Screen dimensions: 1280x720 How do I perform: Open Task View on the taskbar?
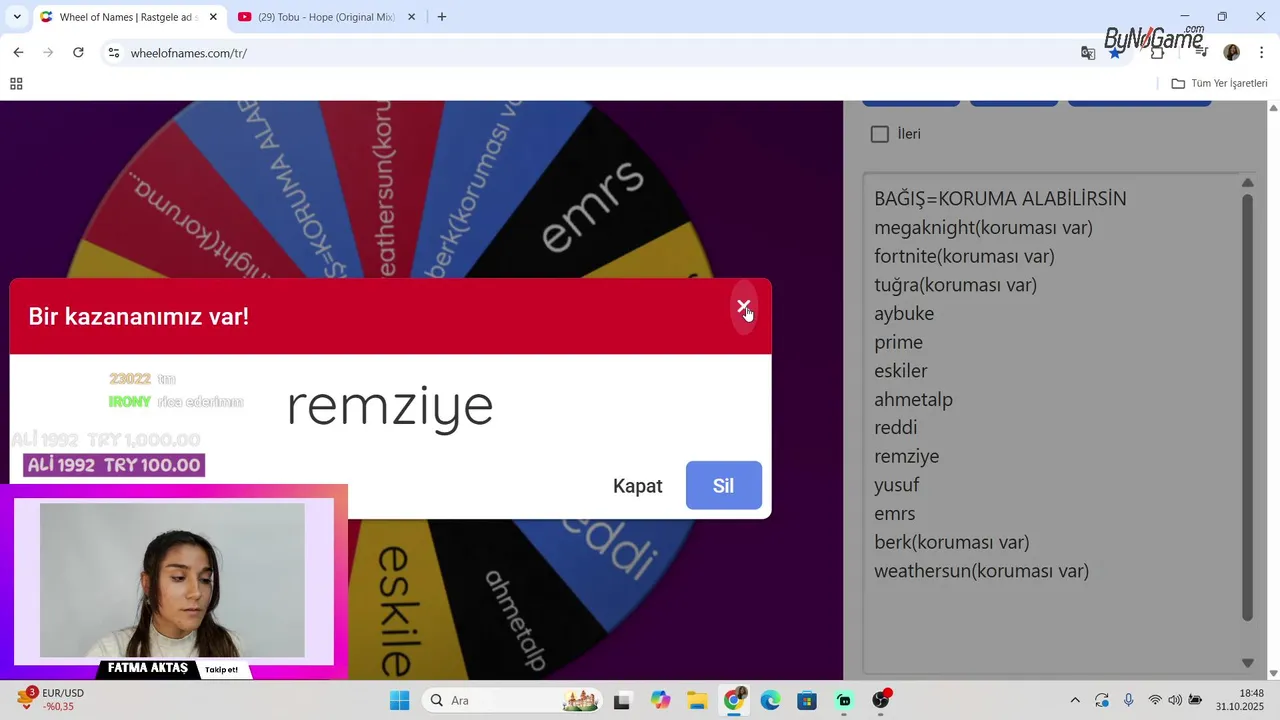pos(622,700)
